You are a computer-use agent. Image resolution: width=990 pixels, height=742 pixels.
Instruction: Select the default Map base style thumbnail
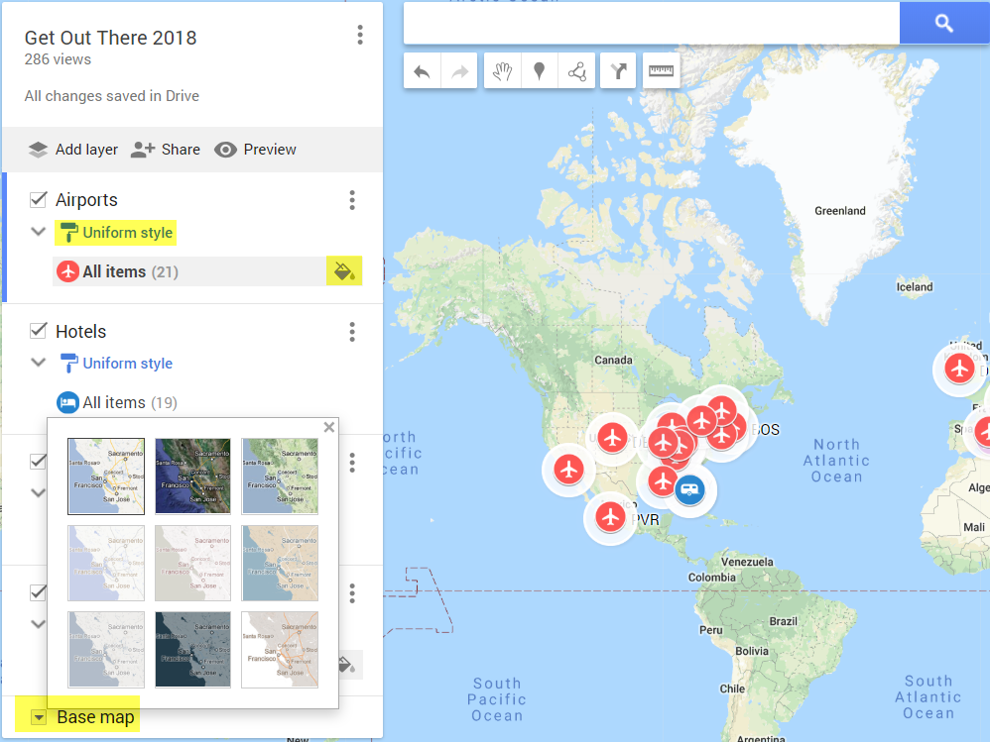click(106, 477)
